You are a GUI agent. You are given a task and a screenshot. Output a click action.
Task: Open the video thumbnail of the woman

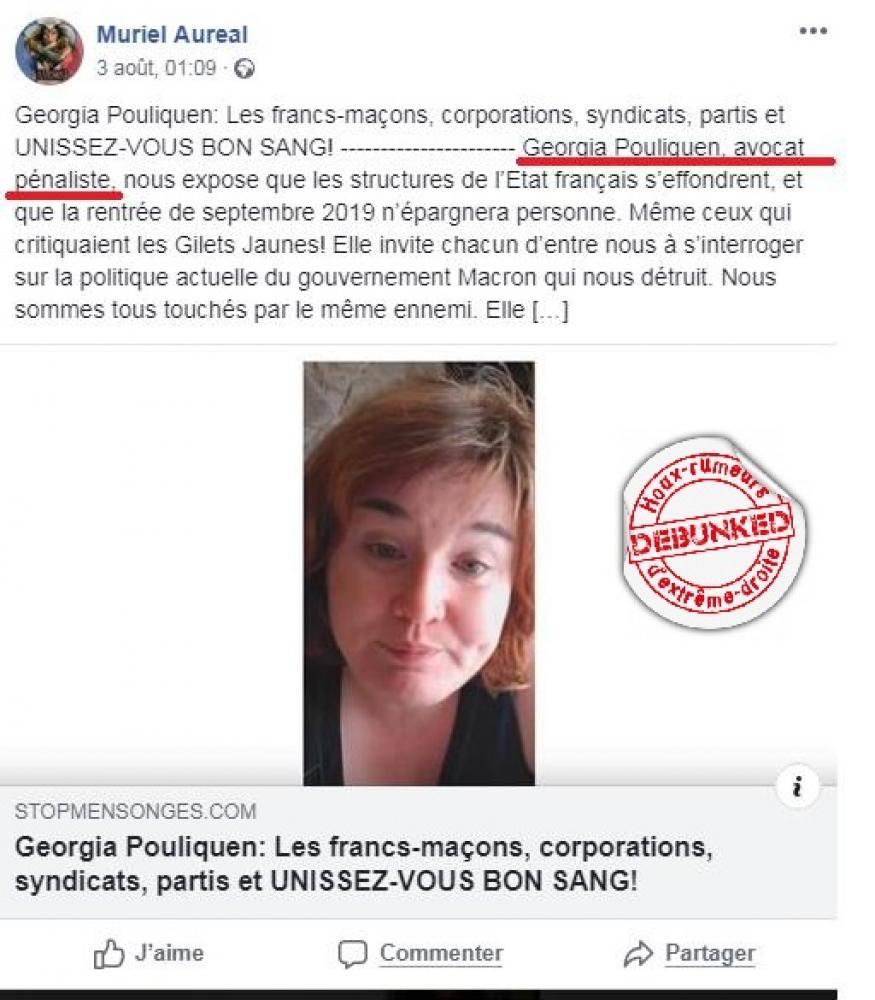click(x=419, y=573)
